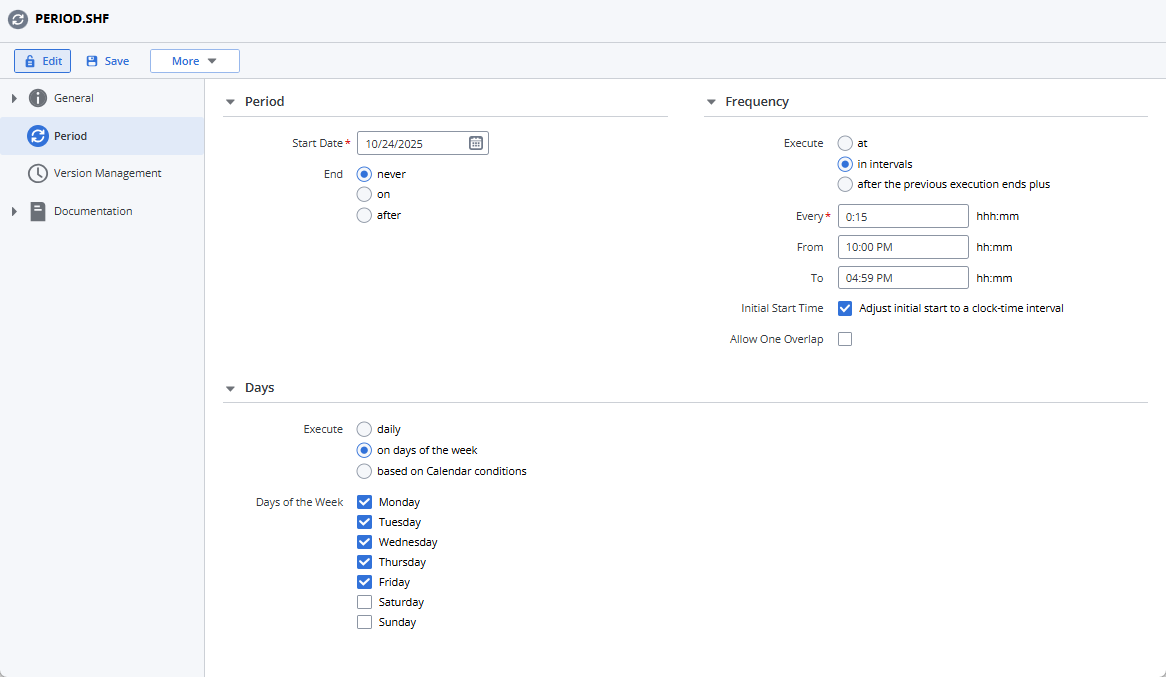The image size is (1166, 677).
Task: Collapse the Days section
Action: [230, 387]
